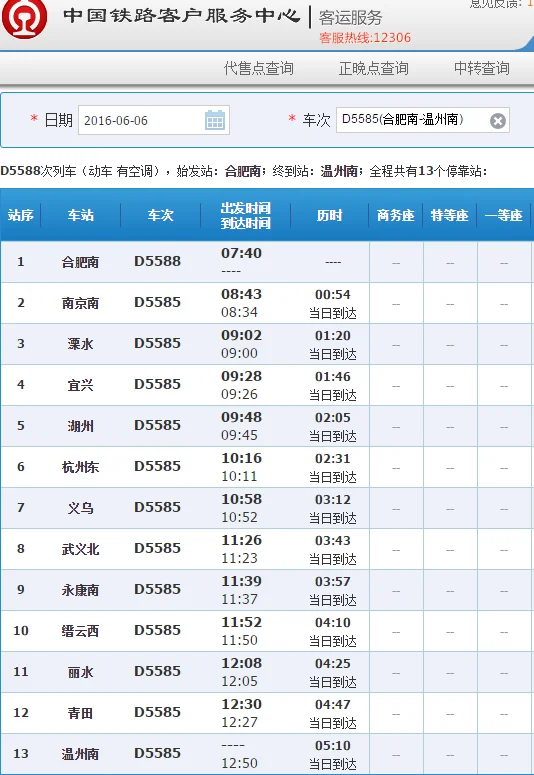Select station 丽水 in row 11

point(80,672)
